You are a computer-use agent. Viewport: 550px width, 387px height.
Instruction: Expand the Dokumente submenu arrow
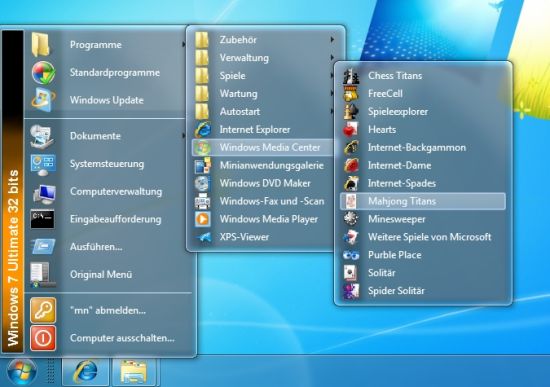click(x=183, y=136)
